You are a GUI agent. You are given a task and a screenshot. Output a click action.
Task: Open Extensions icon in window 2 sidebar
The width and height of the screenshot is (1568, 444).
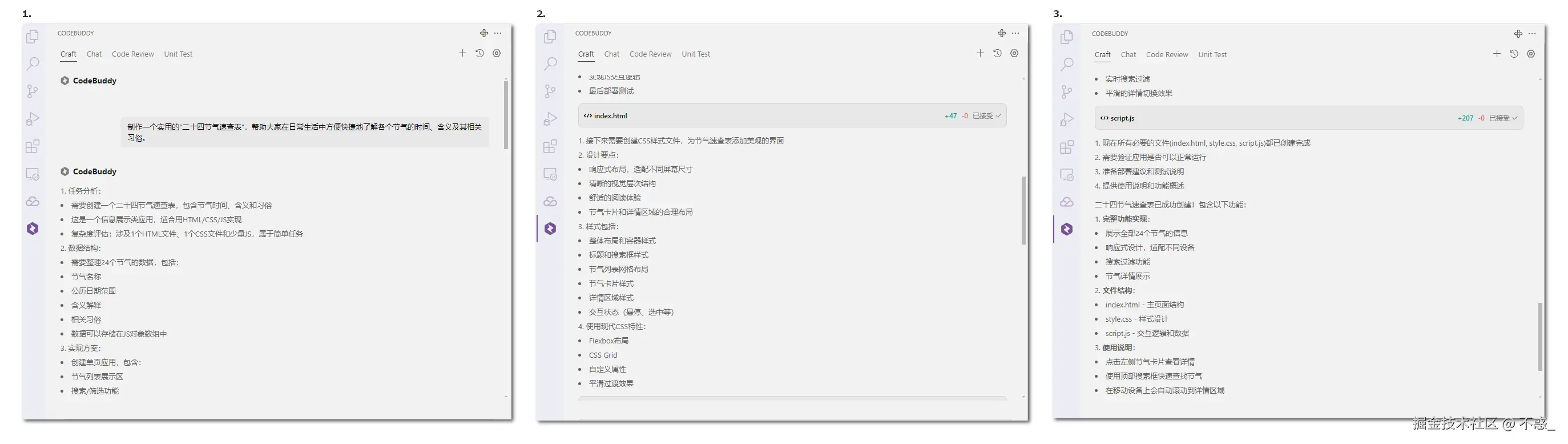(x=550, y=147)
